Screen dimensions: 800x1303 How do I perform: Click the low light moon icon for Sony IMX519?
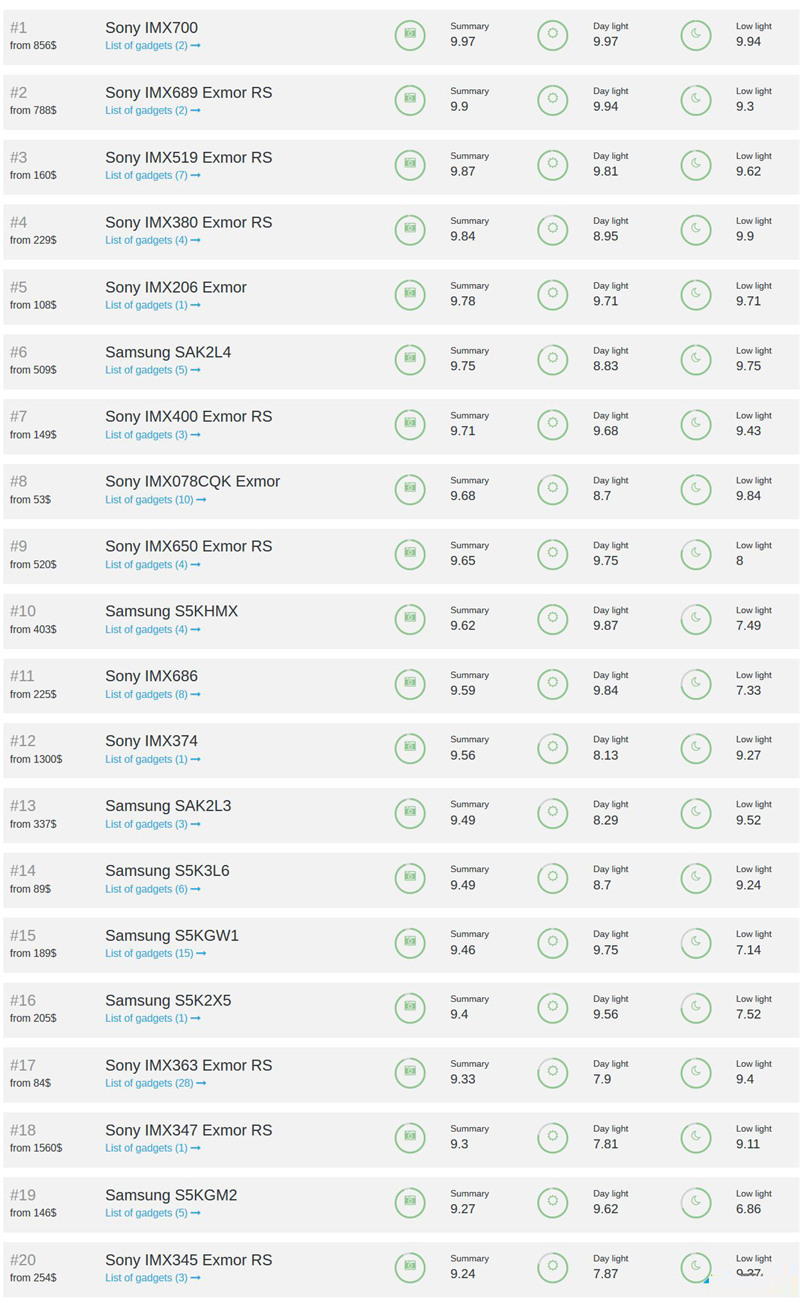click(695, 165)
